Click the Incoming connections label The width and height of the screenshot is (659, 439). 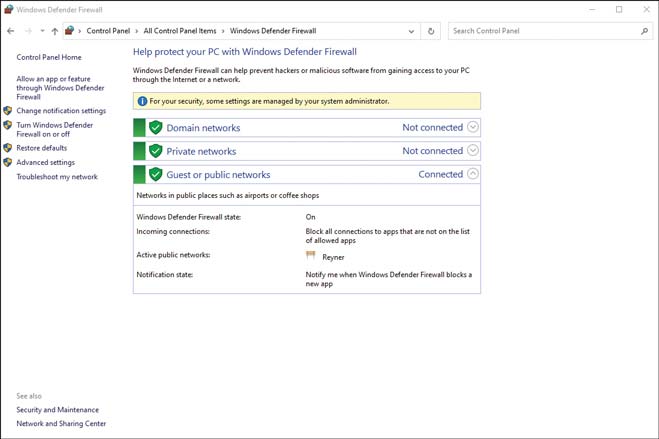(173, 231)
